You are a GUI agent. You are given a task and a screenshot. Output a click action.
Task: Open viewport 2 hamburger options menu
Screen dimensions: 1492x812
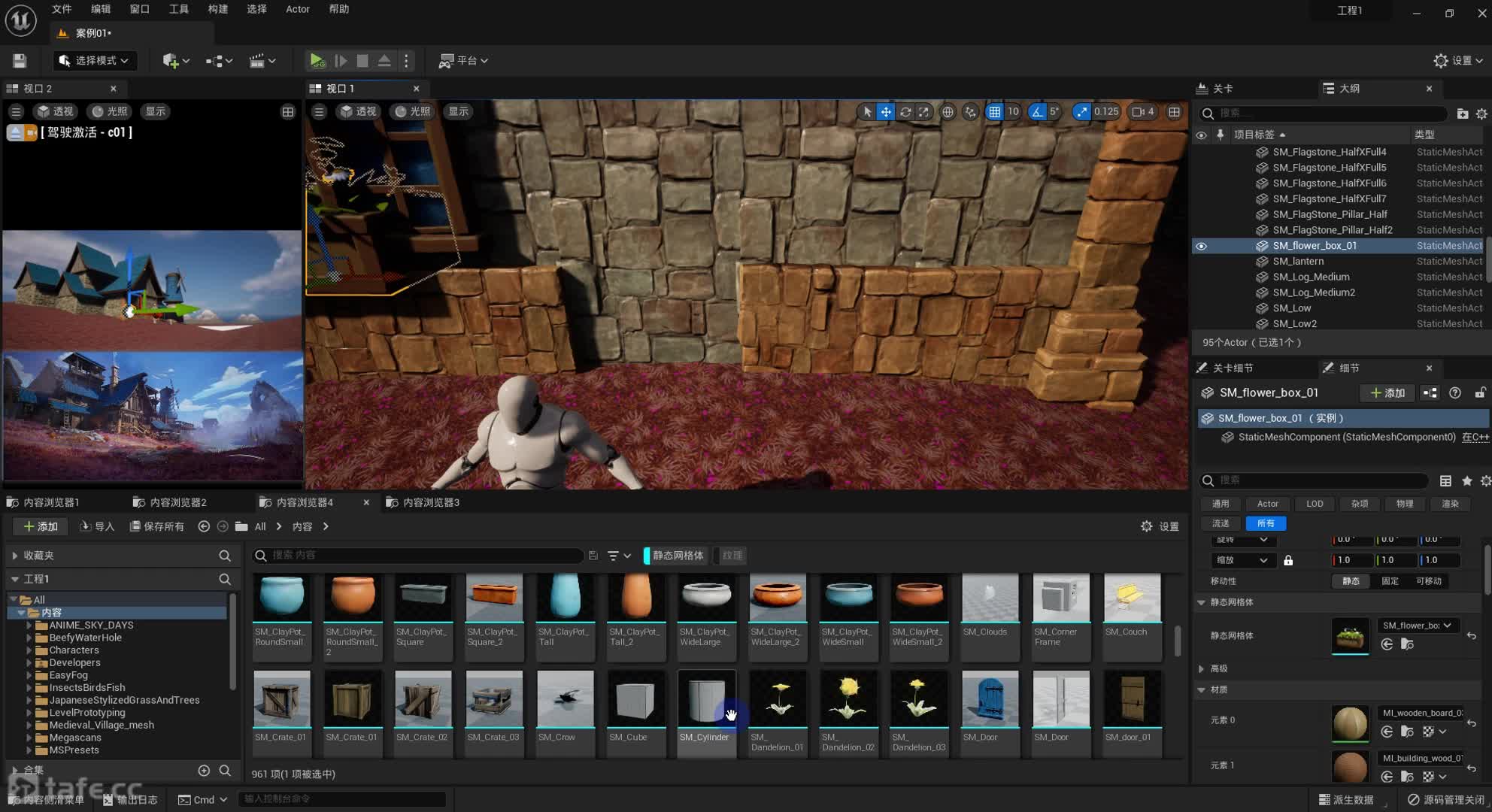click(16, 111)
